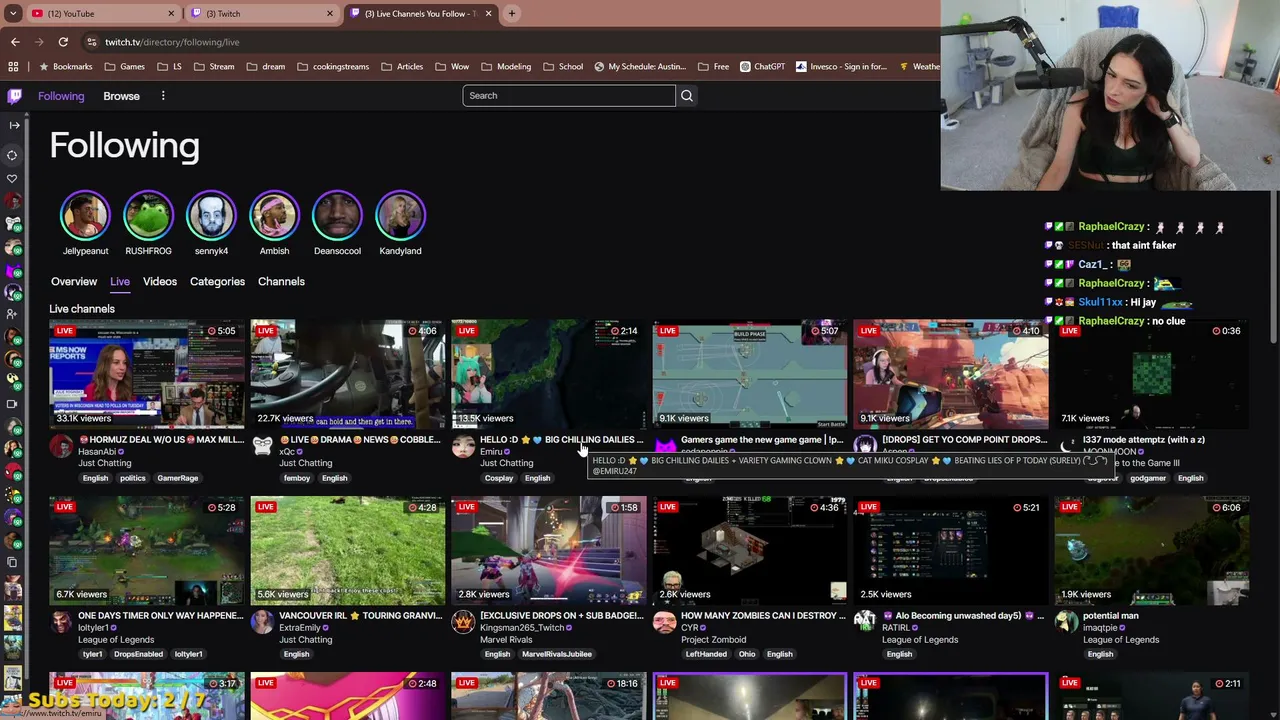Click the DropsEnabled tag under loltyler1
The width and height of the screenshot is (1280, 720).
pyautogui.click(x=139, y=654)
